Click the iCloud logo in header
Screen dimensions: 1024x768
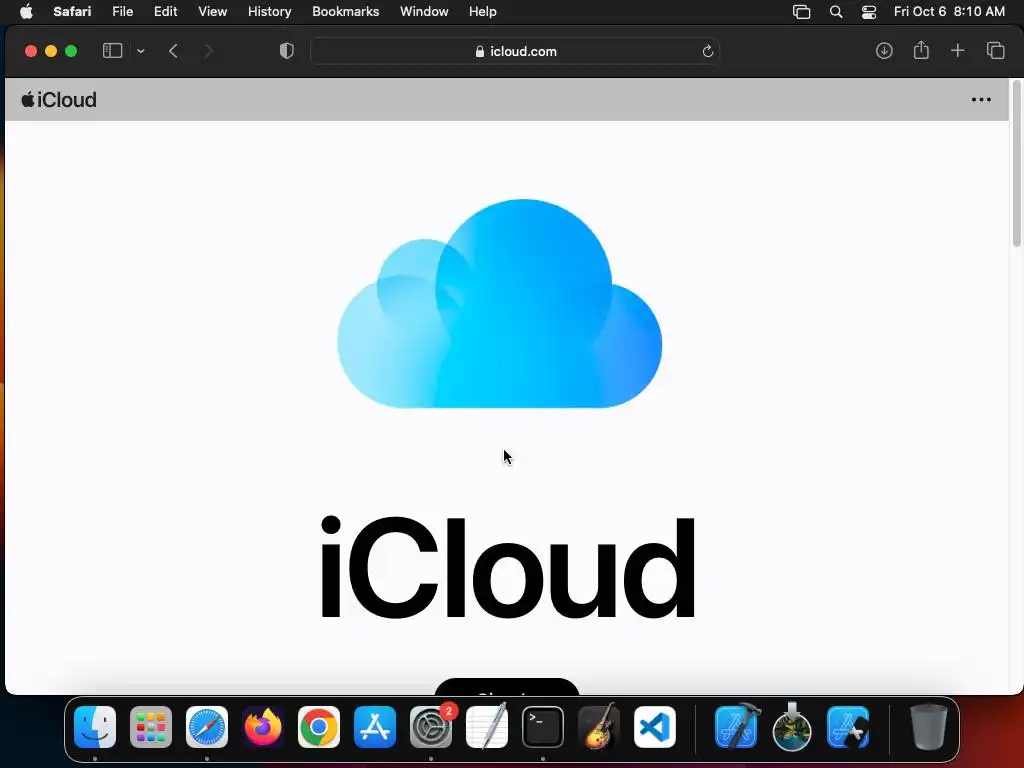tap(59, 100)
